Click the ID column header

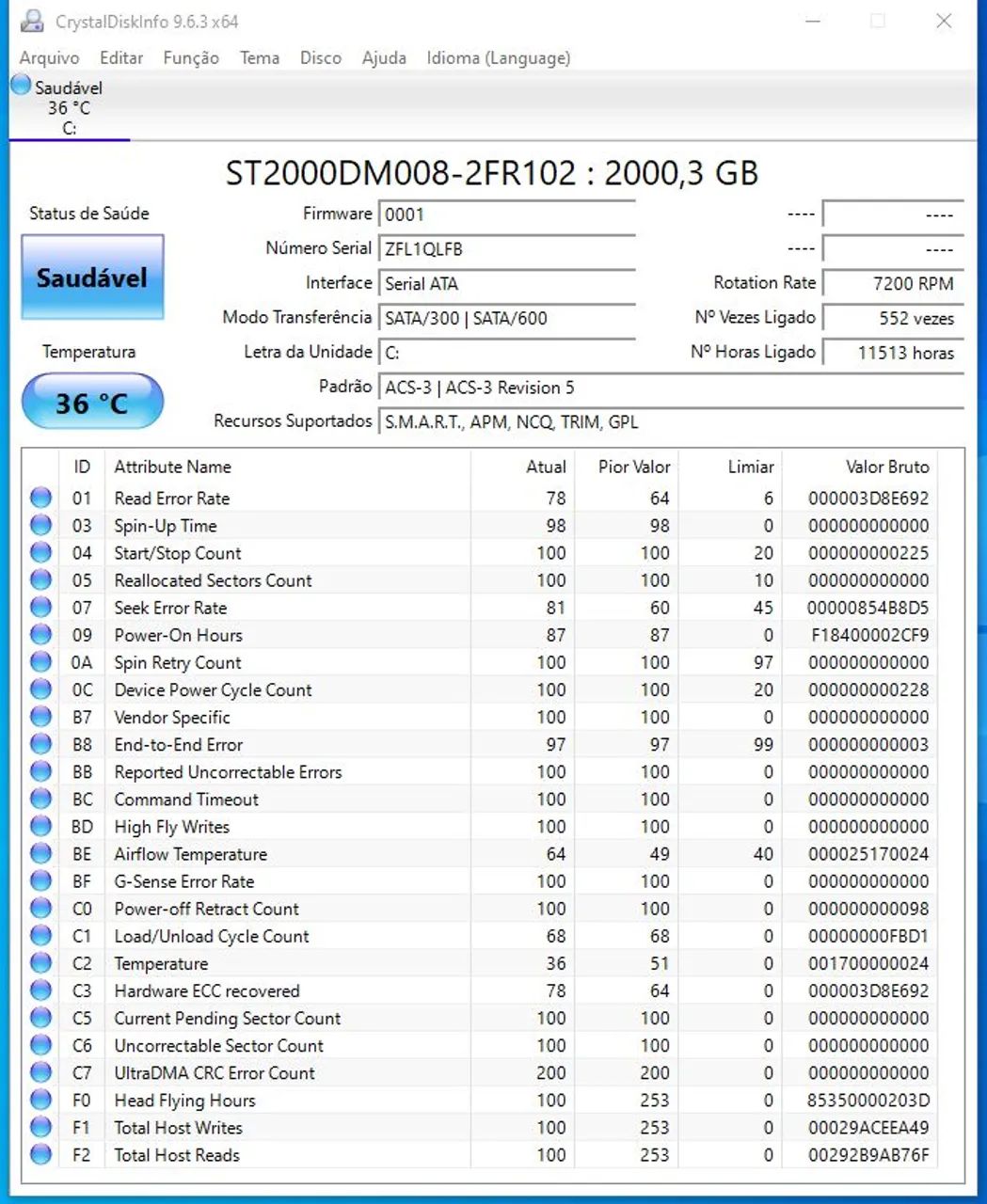82,467
